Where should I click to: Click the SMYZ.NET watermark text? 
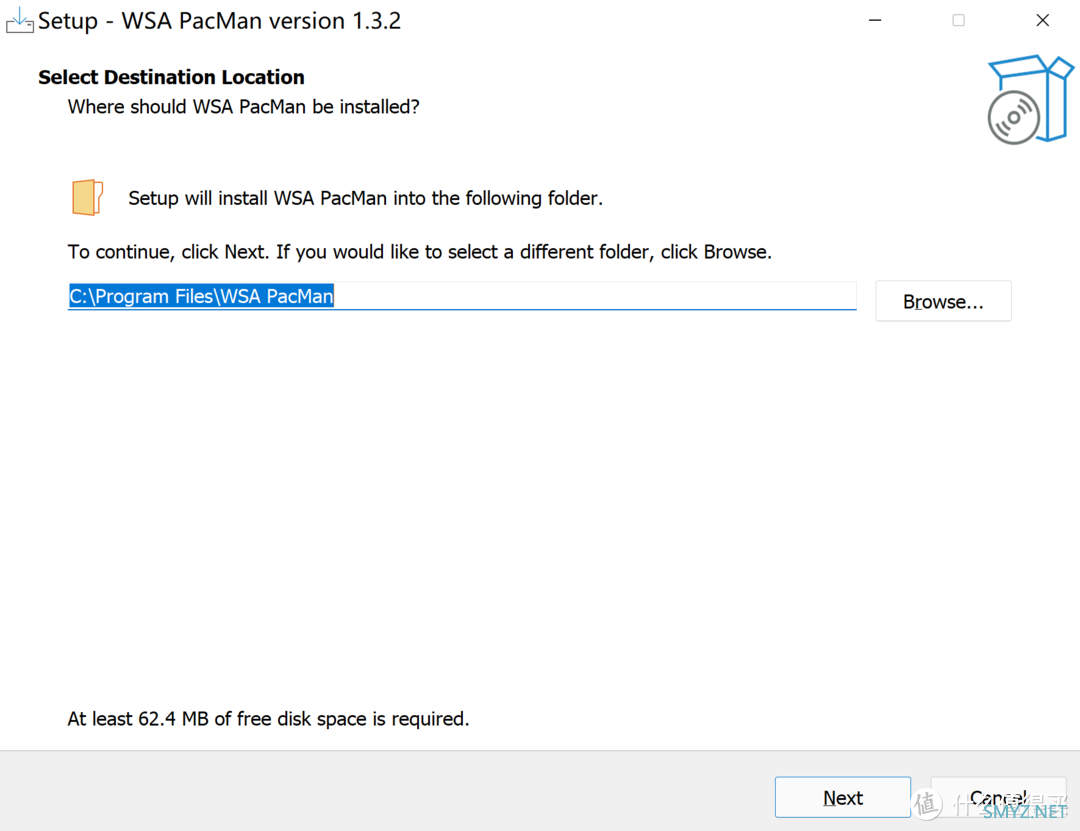tap(1025, 811)
